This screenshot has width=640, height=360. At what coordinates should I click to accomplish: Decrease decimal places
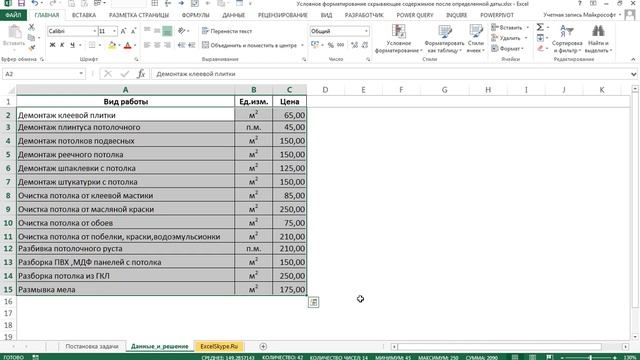pos(364,45)
